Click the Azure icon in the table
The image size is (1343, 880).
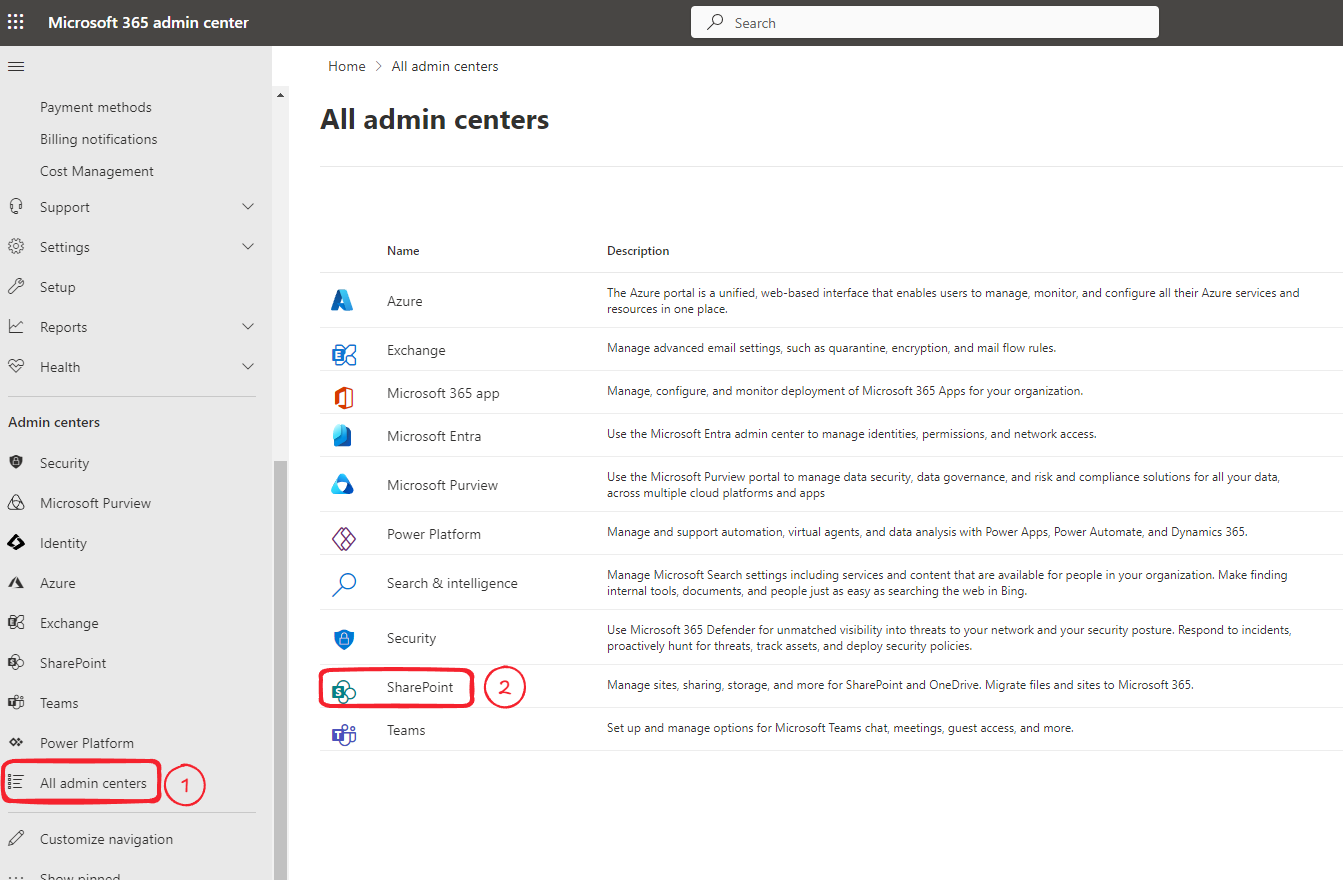(x=343, y=301)
